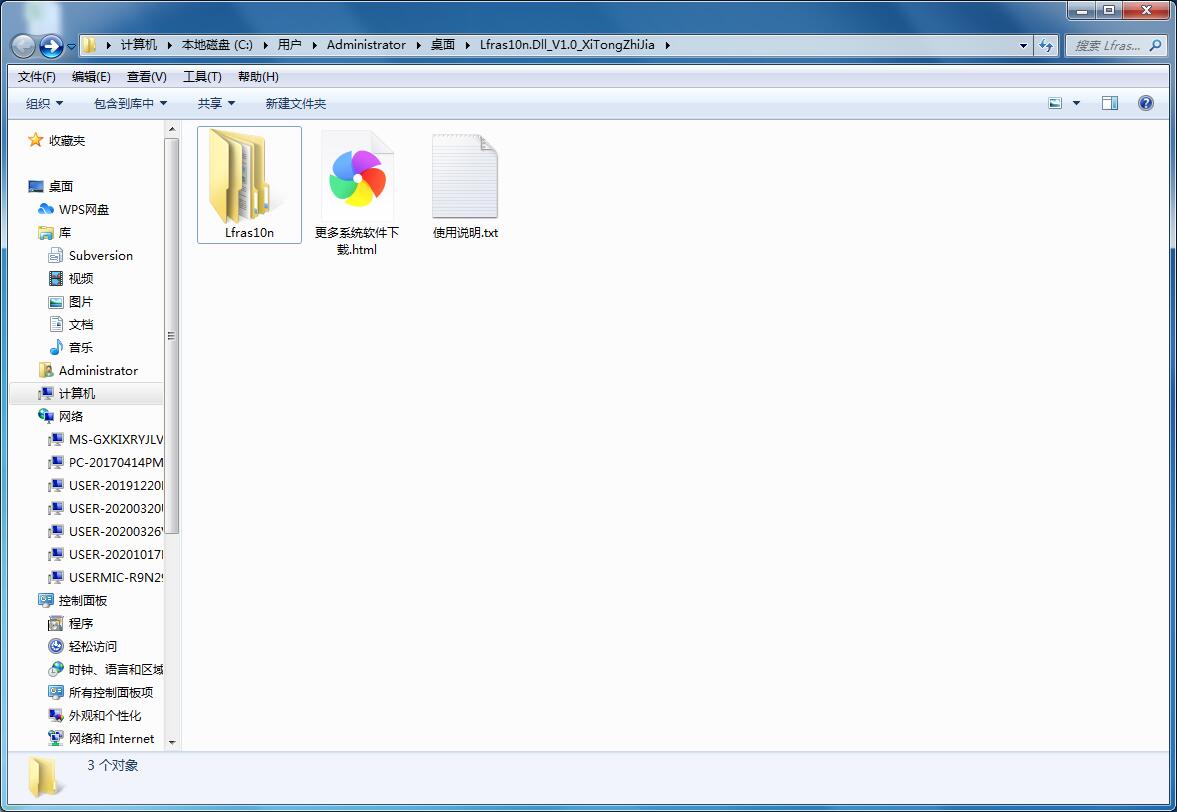The height and width of the screenshot is (812, 1177).
Task: Click the Forward navigation arrow
Action: point(51,46)
